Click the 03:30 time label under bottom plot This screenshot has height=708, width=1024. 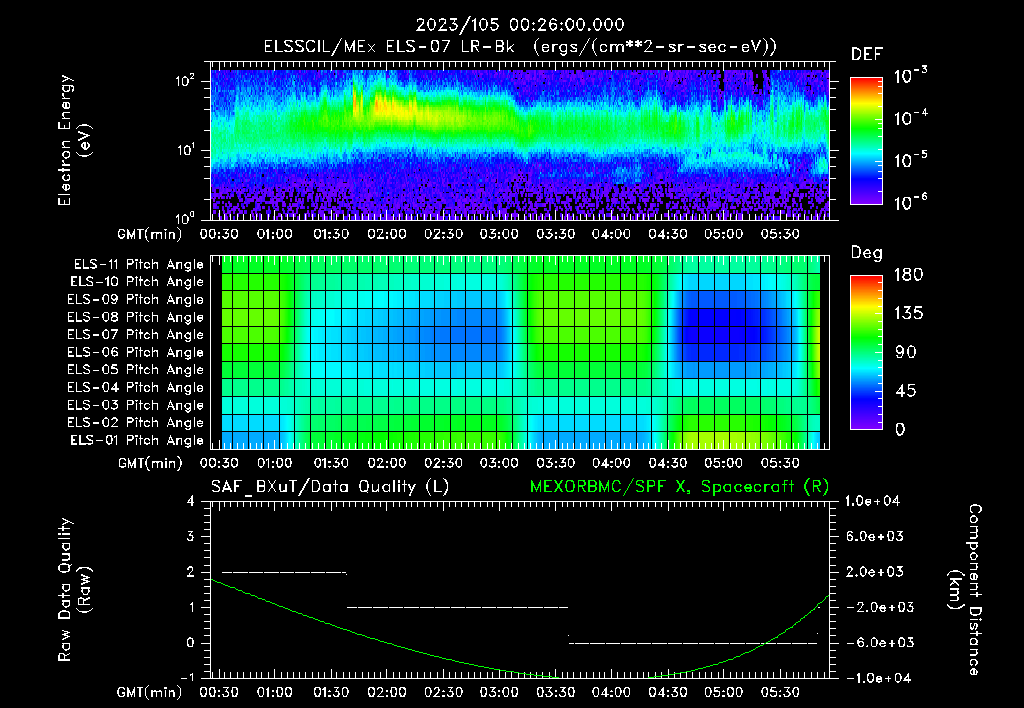tap(555, 692)
